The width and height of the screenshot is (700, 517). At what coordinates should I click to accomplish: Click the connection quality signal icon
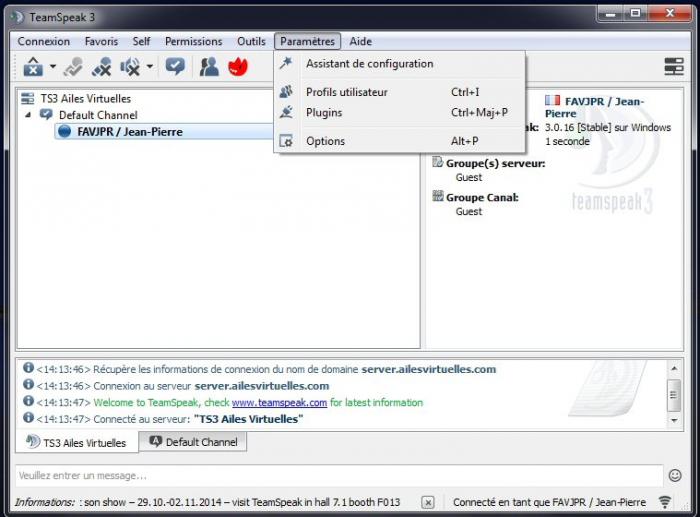665,502
